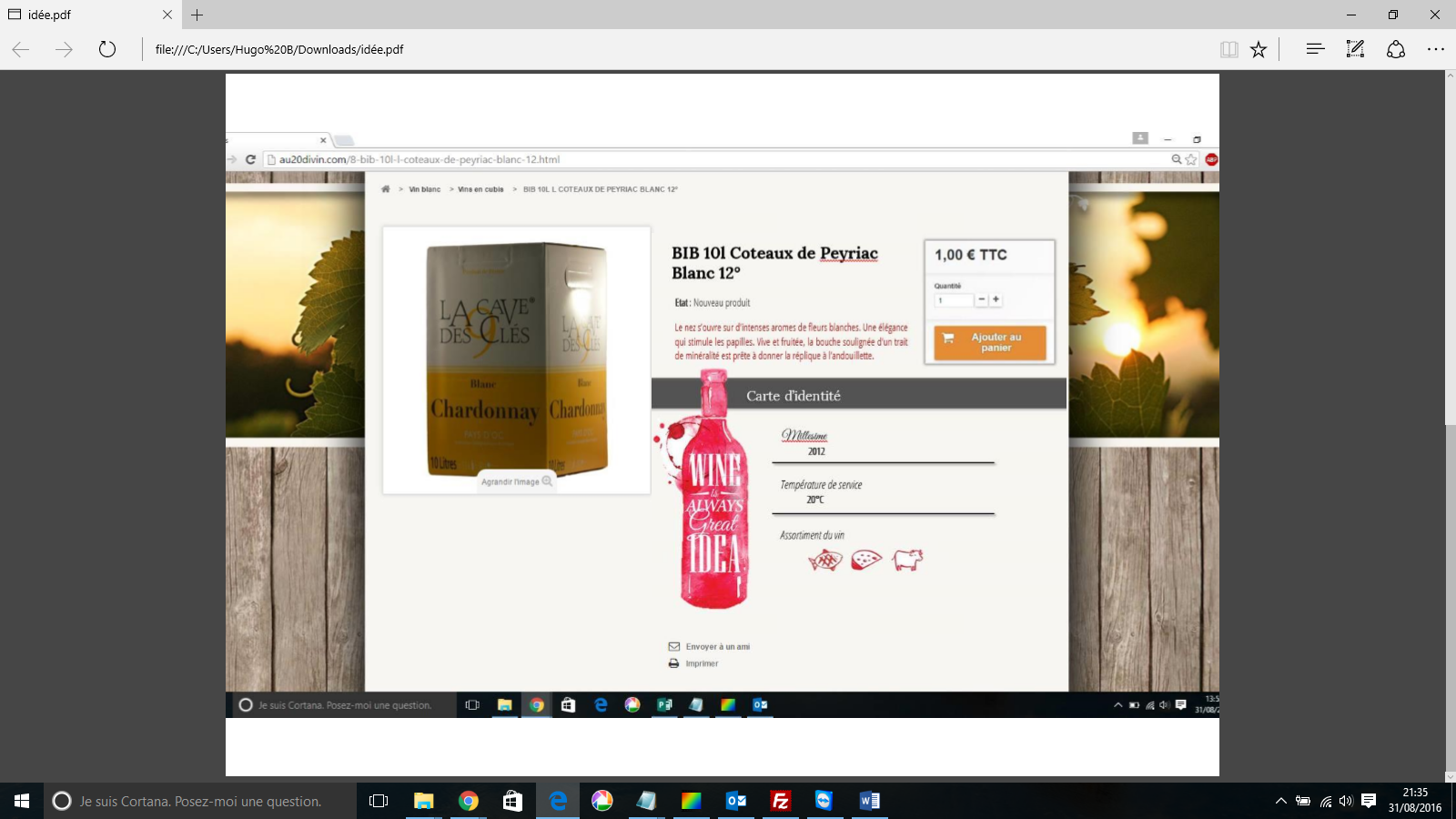Open Picasa from the main taskbar
The image size is (1456, 819).
602,801
